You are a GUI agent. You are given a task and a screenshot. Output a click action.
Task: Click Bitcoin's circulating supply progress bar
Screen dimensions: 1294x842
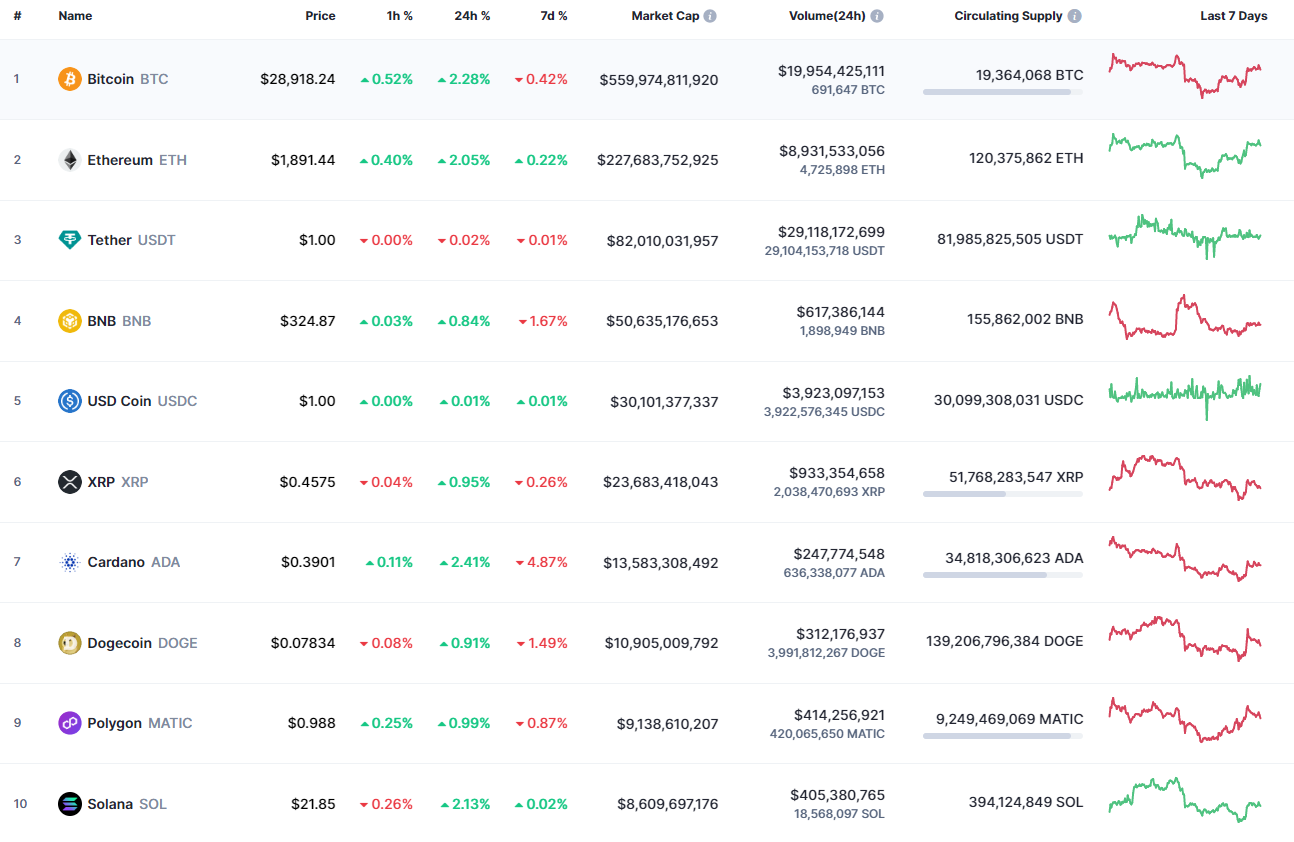click(1002, 92)
